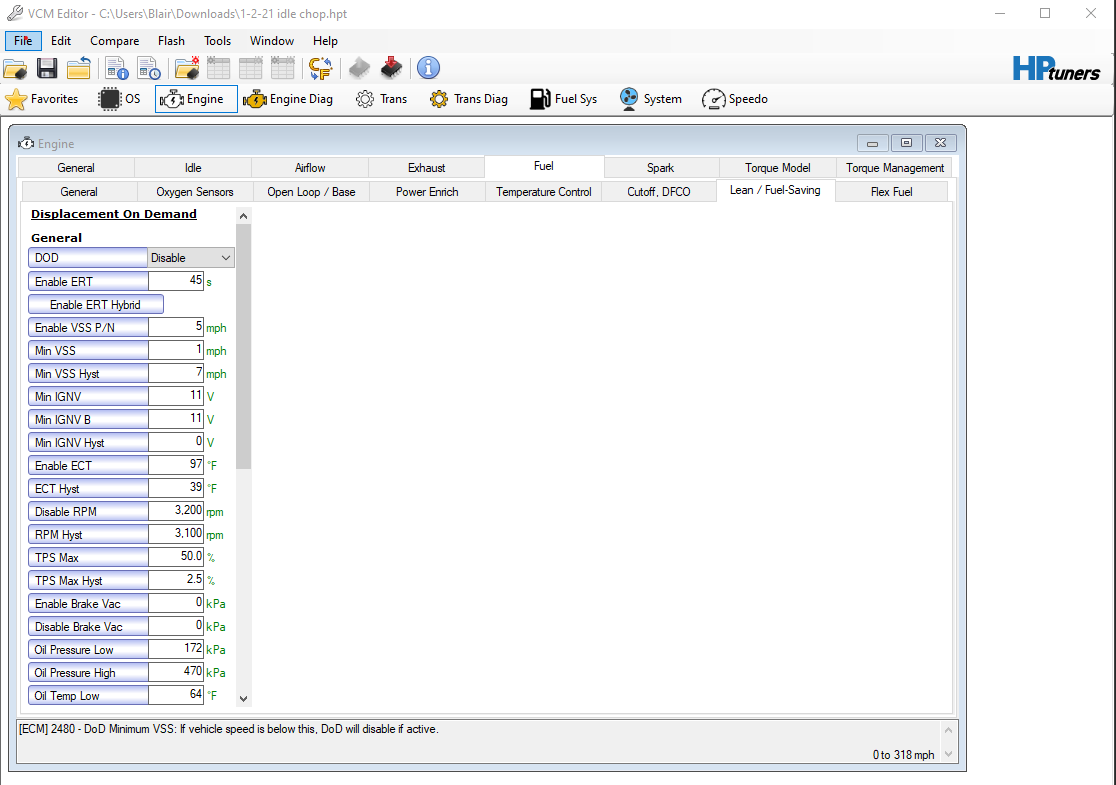Image resolution: width=1116 pixels, height=785 pixels.
Task: Click the save tune file floppy icon
Action: point(47,68)
